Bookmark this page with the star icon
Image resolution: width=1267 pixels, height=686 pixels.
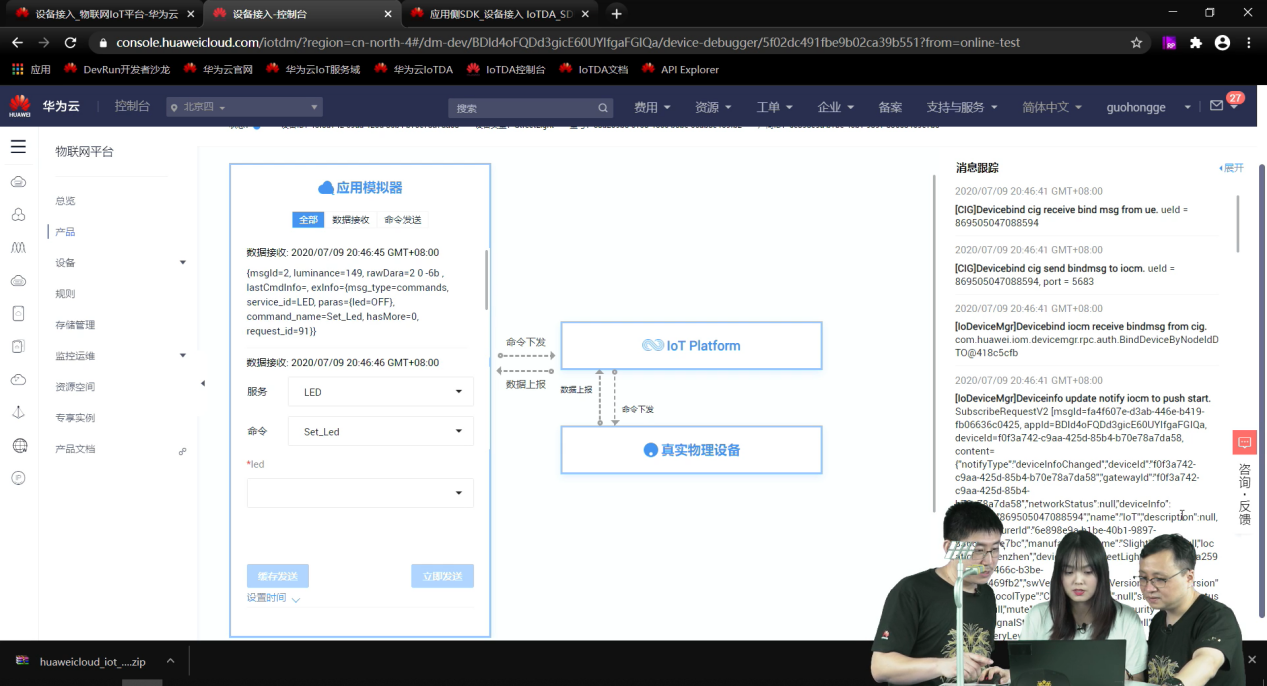(1136, 43)
